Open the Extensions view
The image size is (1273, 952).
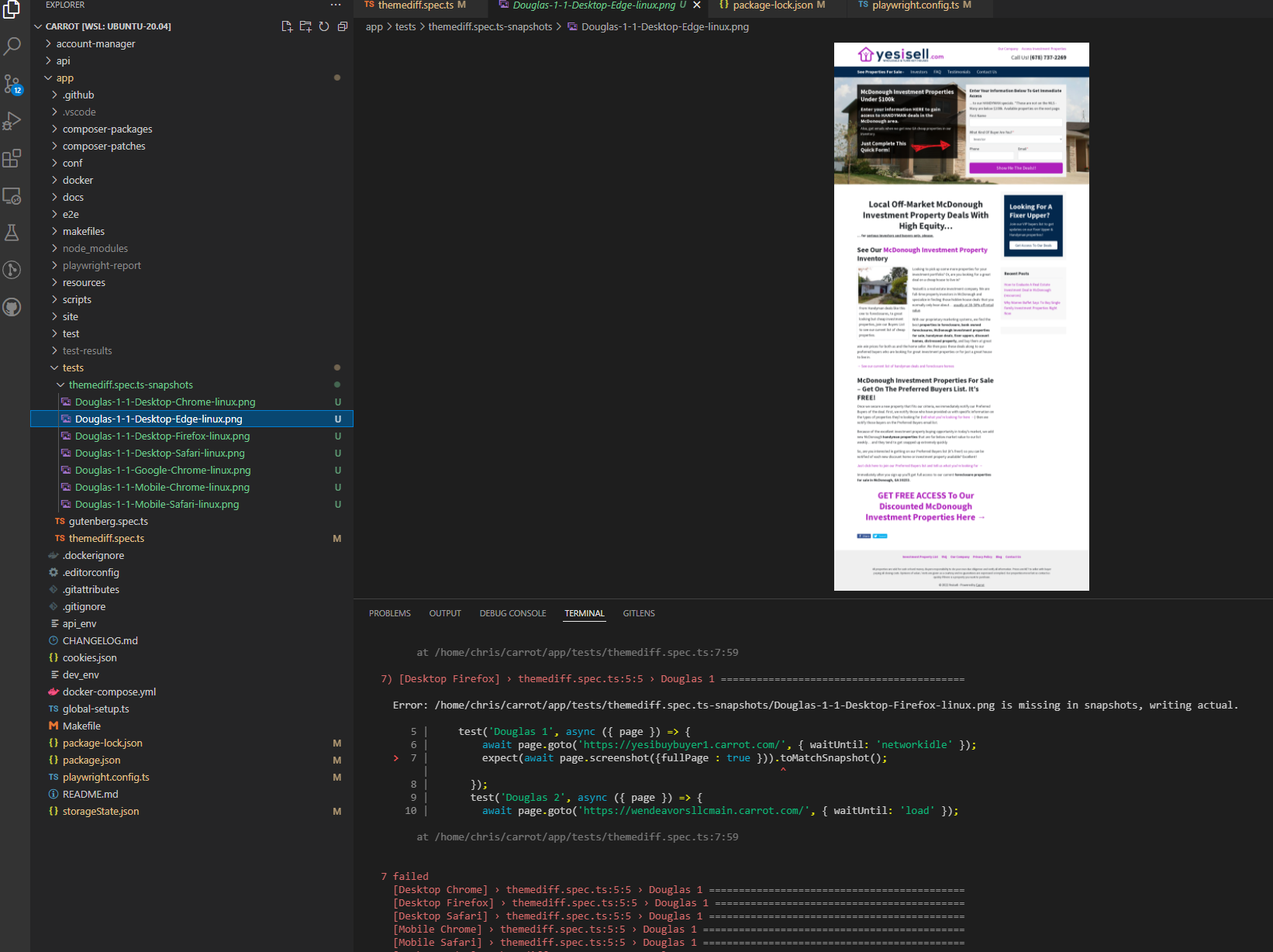point(12,158)
